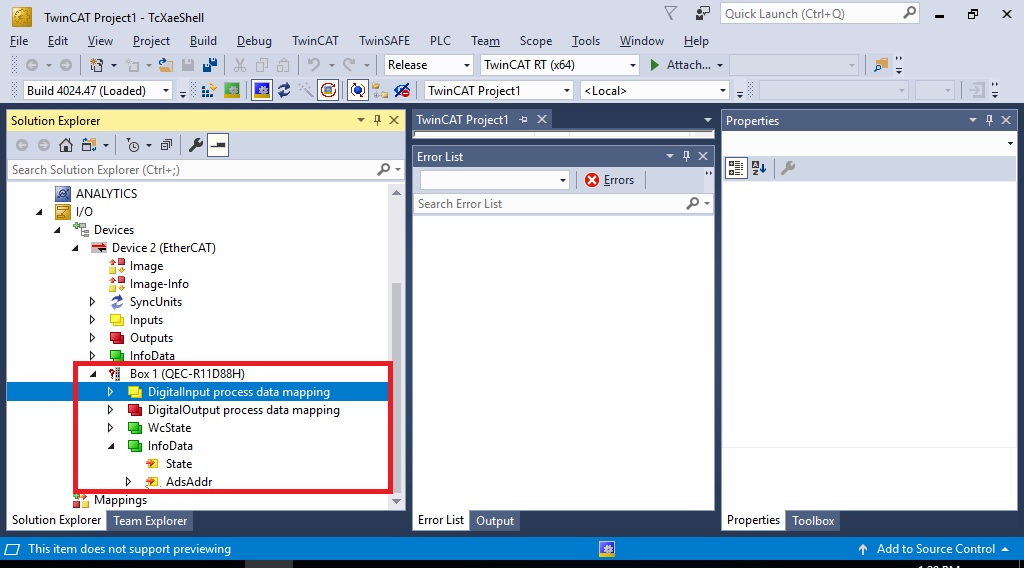Select the Mappings tree item
This screenshot has width=1024, height=568.
tap(120, 500)
